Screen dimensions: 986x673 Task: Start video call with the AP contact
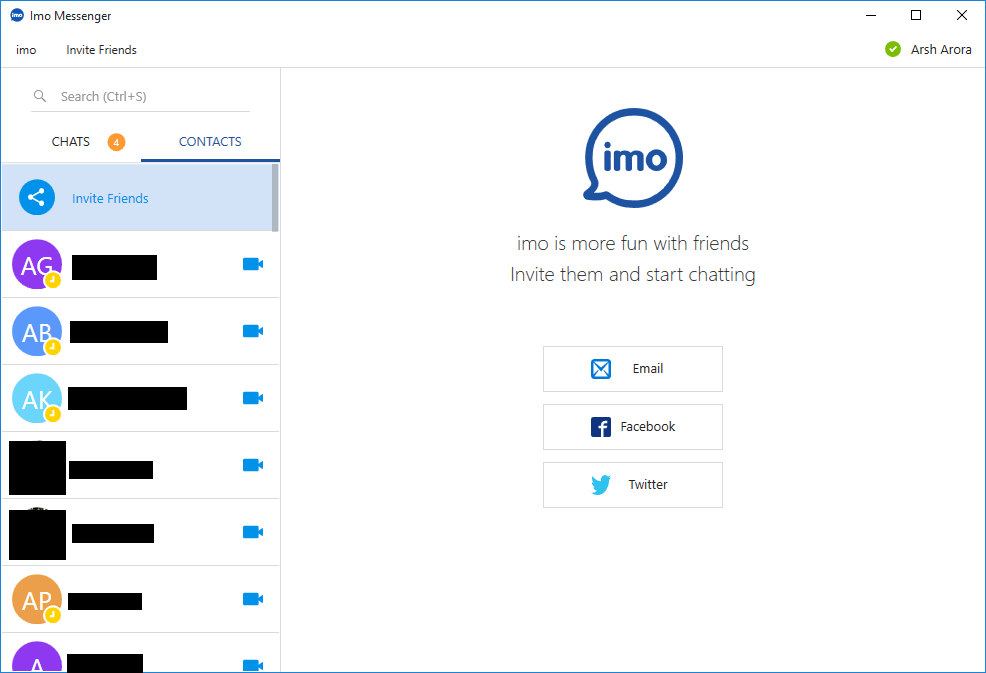click(x=253, y=599)
